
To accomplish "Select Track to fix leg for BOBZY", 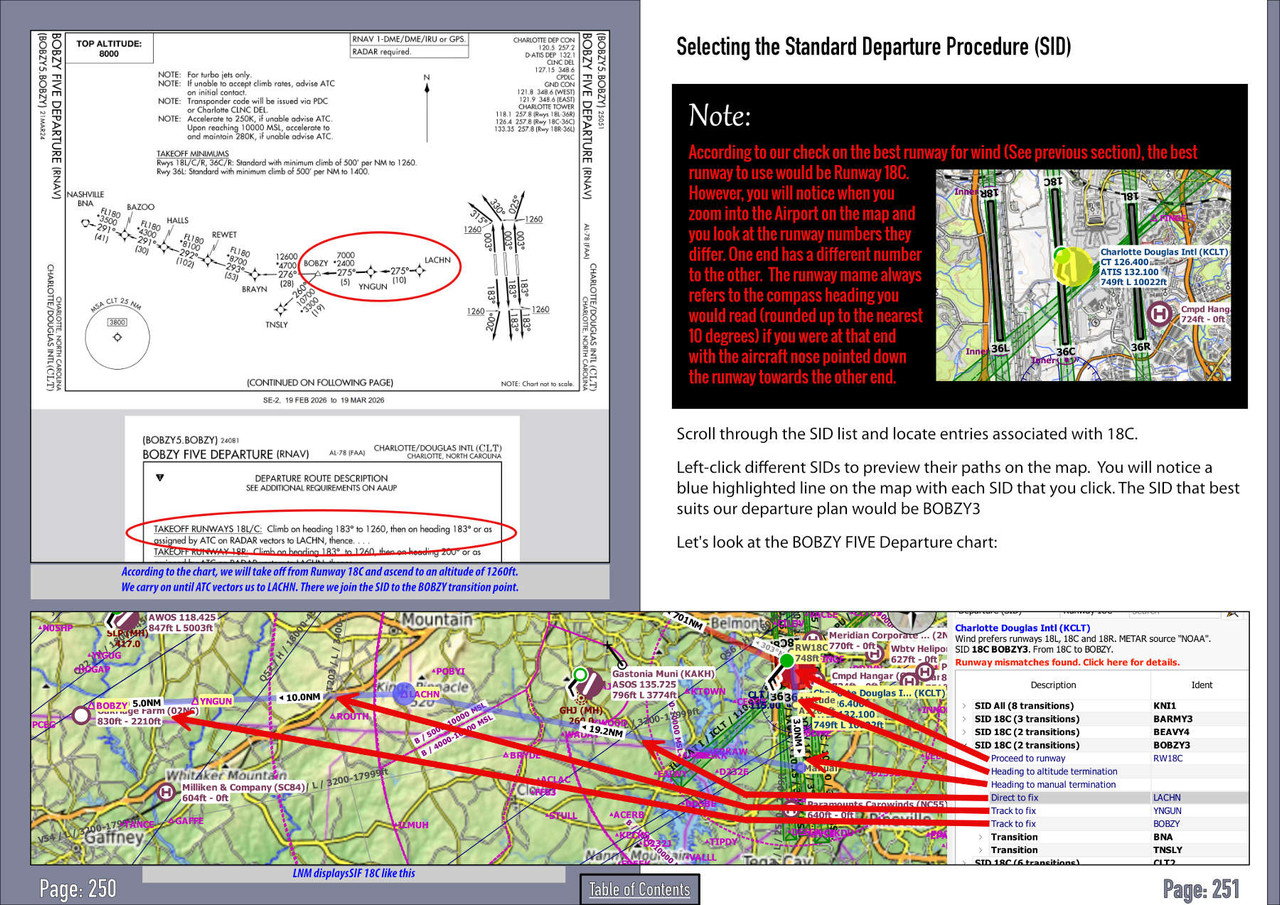I will [1013, 824].
